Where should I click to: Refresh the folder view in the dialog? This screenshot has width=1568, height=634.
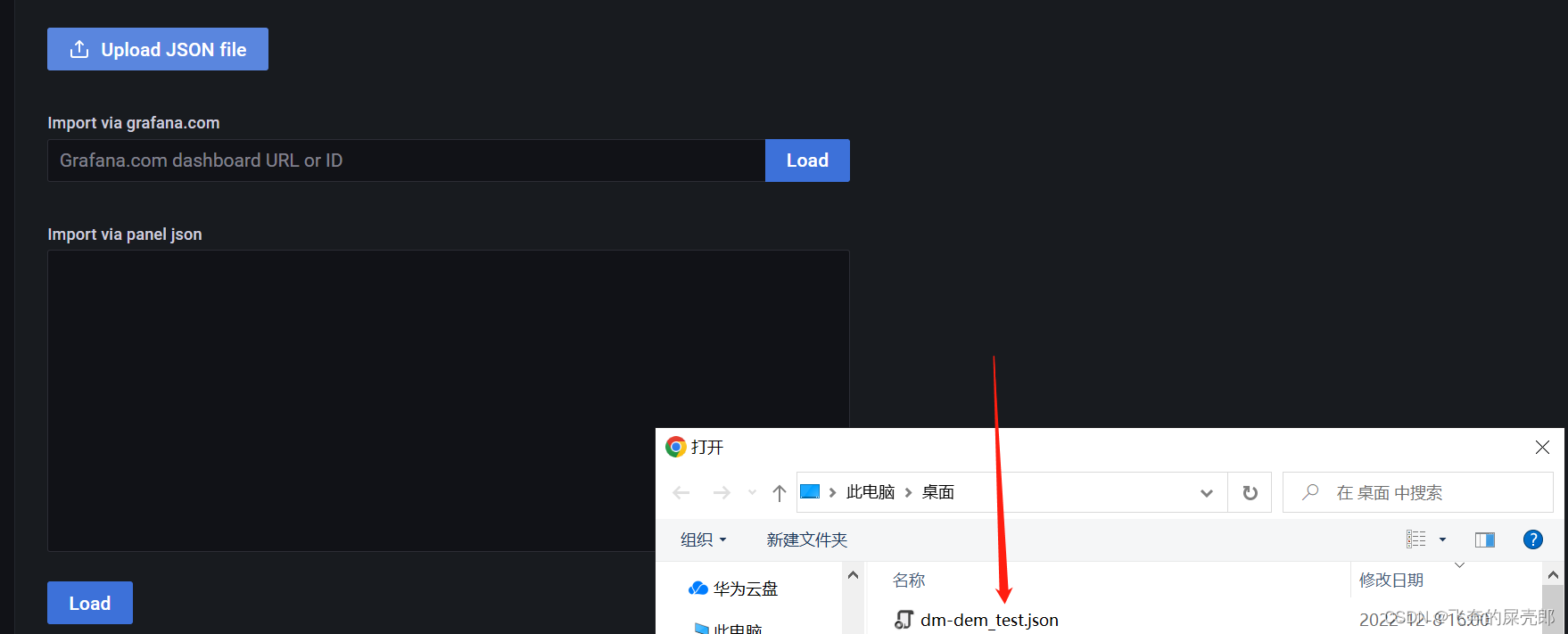tap(1250, 492)
